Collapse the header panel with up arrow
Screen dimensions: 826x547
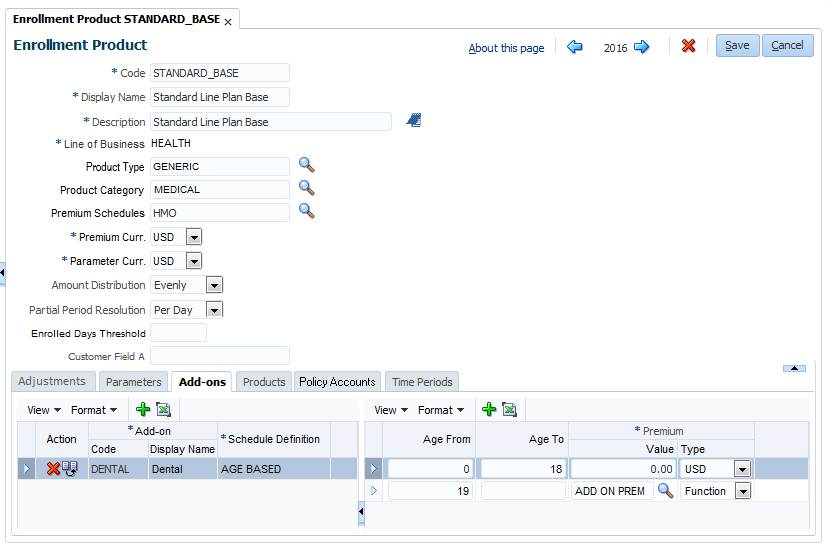(x=794, y=368)
